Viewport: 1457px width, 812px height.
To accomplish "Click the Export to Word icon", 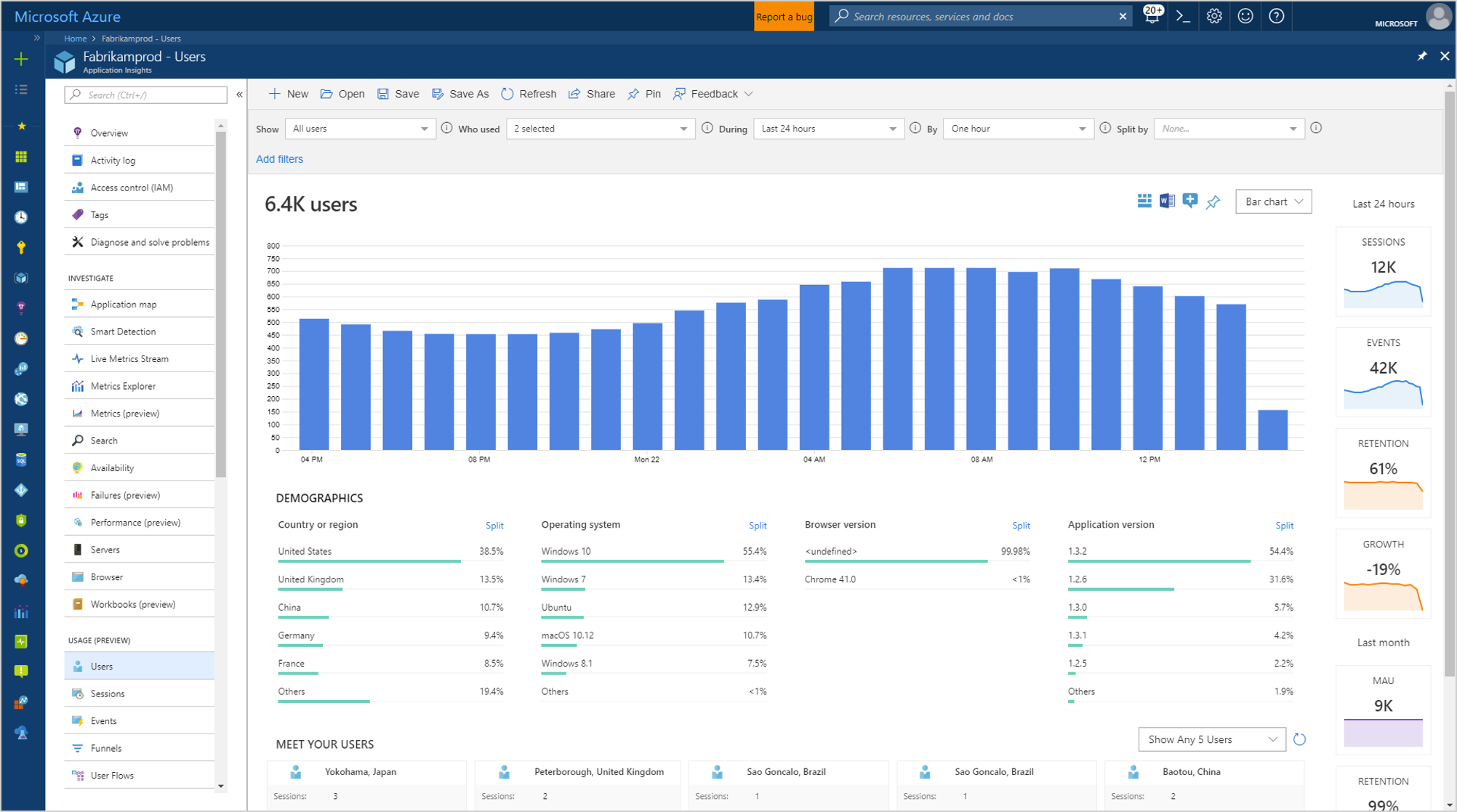I will (1167, 201).
